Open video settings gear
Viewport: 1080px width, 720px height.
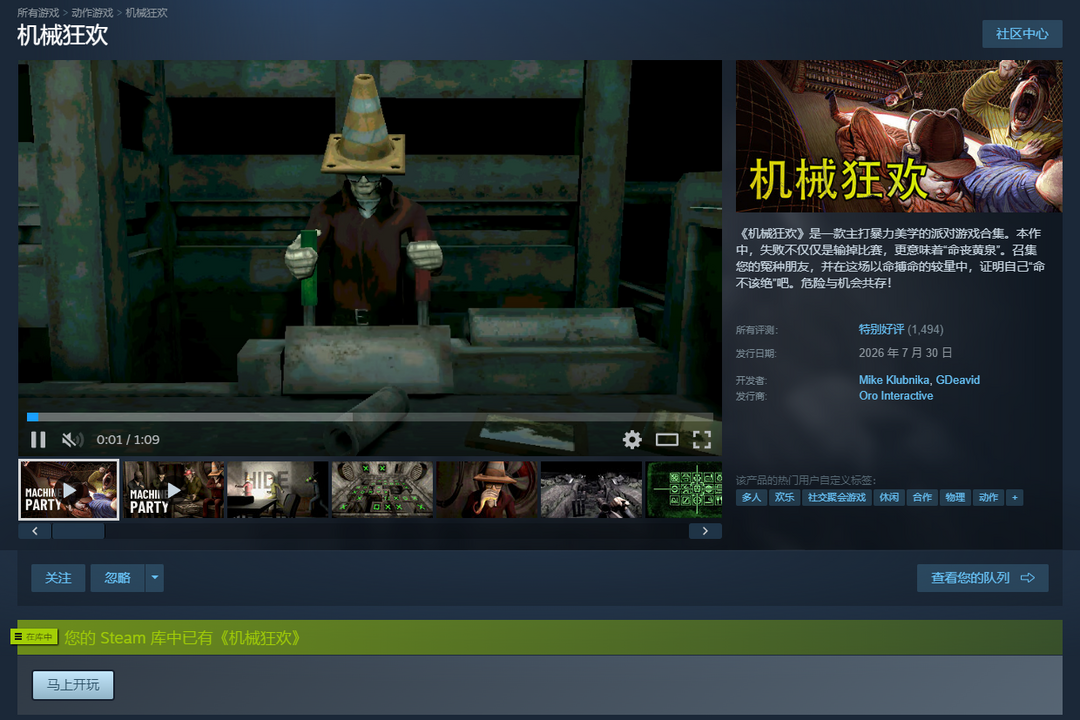[x=632, y=440]
